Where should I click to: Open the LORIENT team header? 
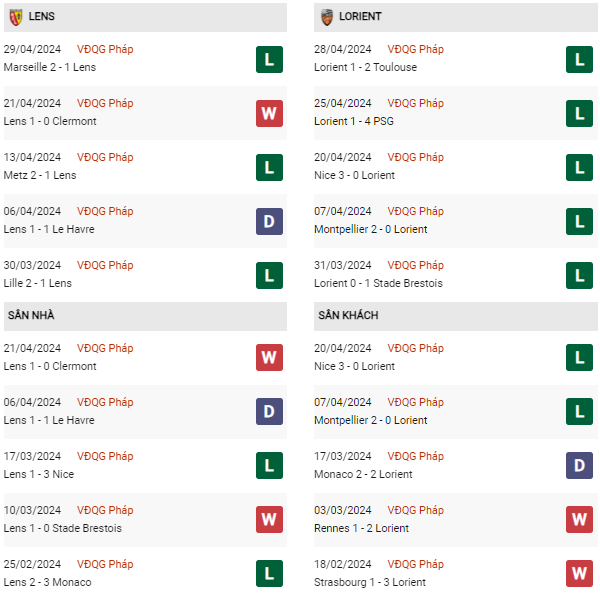pos(360,17)
